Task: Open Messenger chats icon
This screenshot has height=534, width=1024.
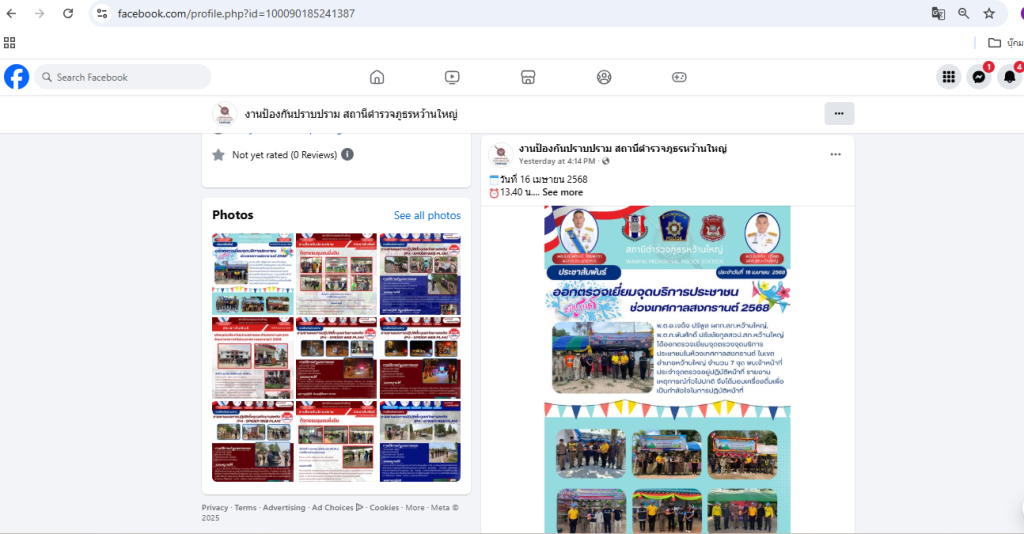Action: [x=979, y=77]
